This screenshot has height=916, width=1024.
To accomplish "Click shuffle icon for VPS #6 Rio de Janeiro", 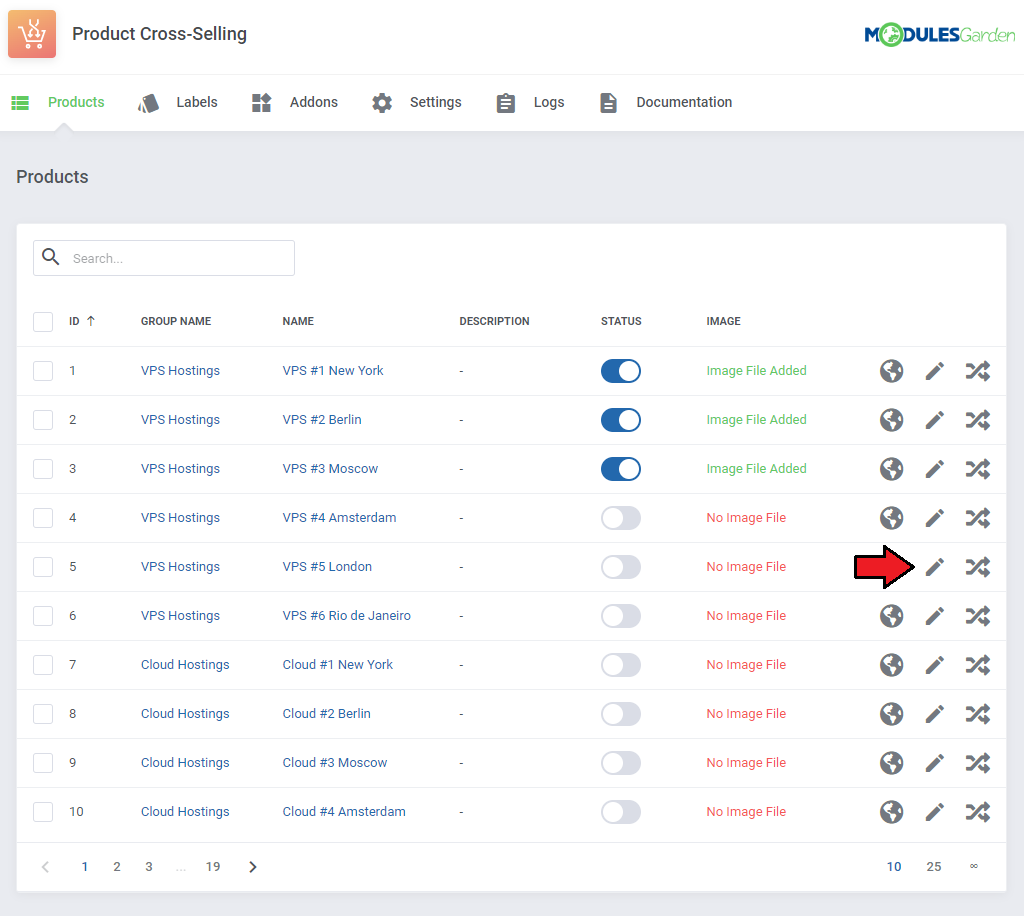I will [978, 616].
